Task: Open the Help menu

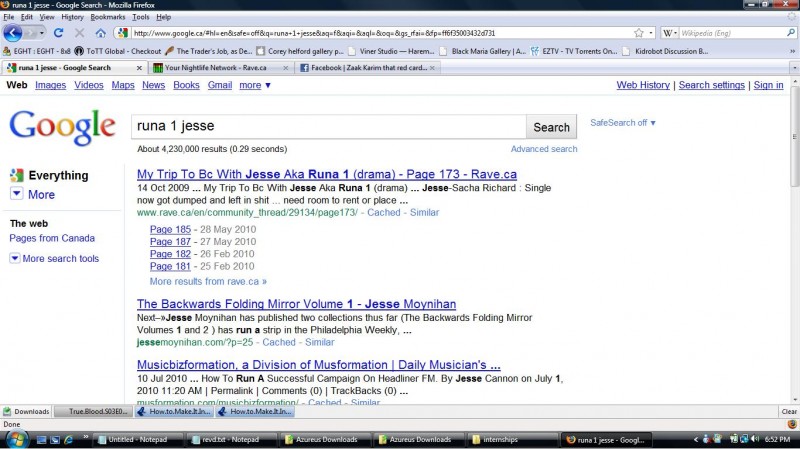Action: (x=163, y=17)
